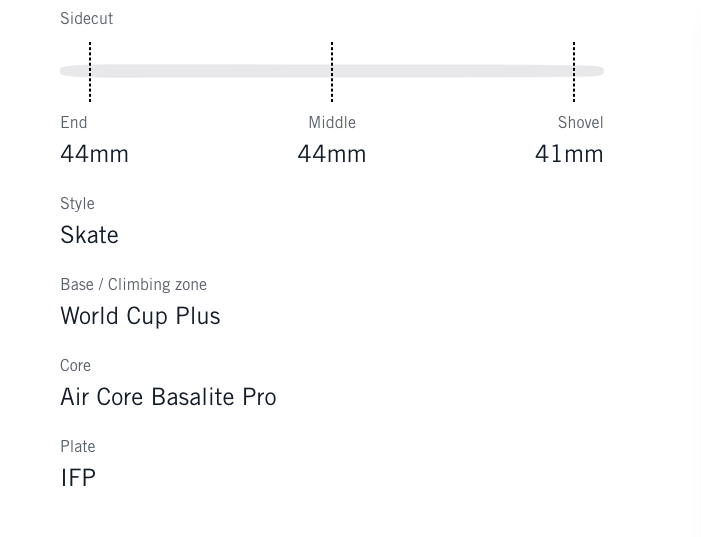
Task: Click the Base / Climbing zone label
Action: tap(133, 285)
